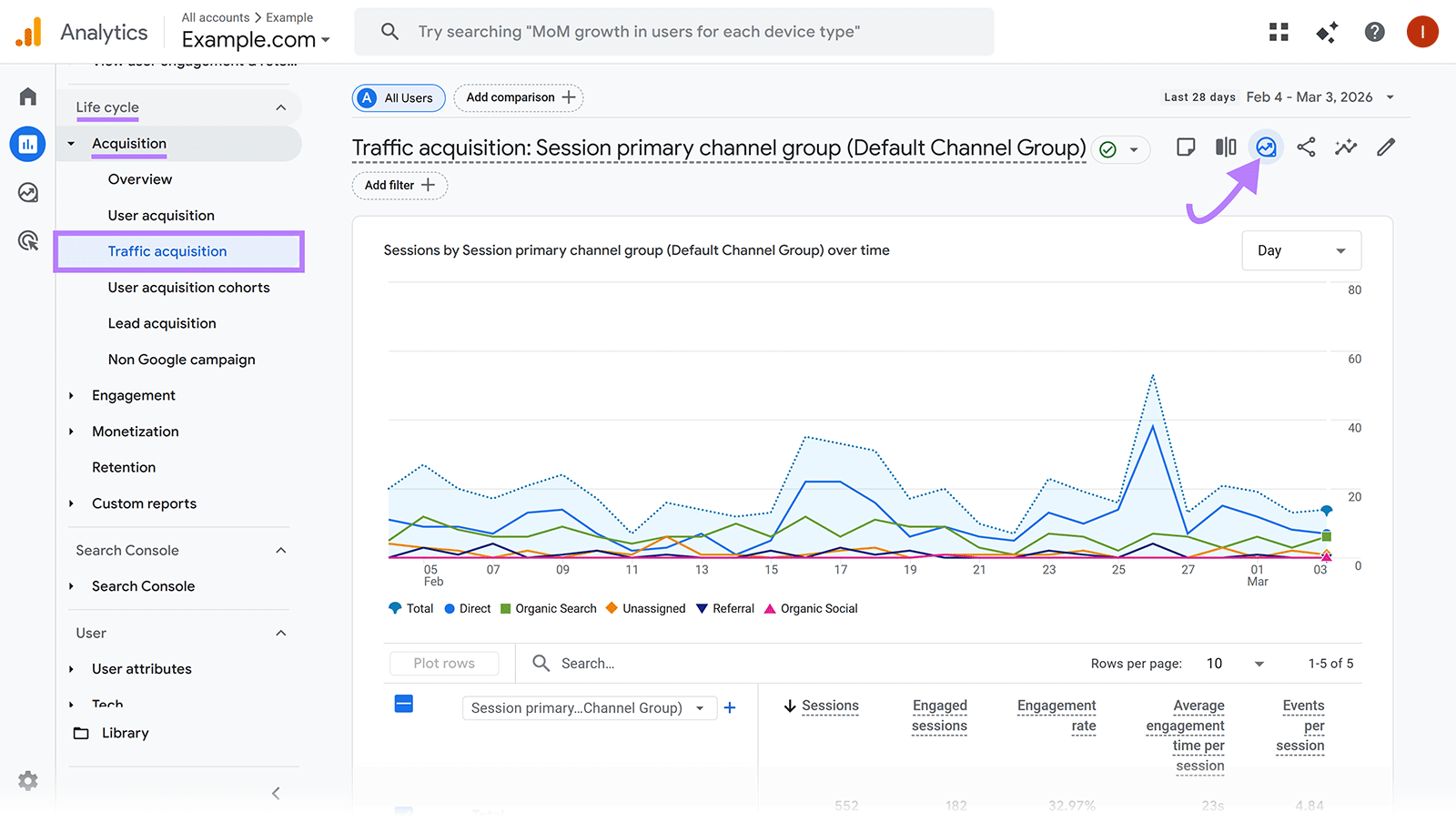Go to the Home icon in the sidebar
The height and width of the screenshot is (823, 1456).
click(27, 96)
